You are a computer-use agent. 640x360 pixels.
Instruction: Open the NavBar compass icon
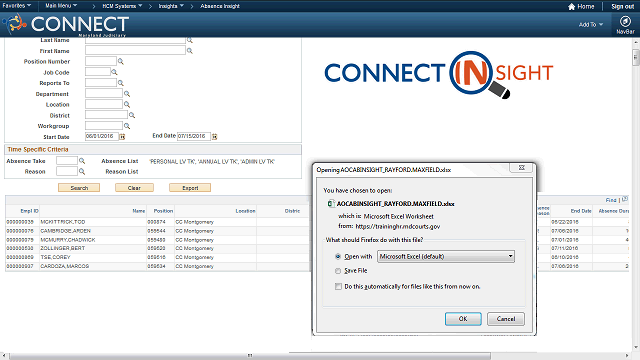[625, 21]
